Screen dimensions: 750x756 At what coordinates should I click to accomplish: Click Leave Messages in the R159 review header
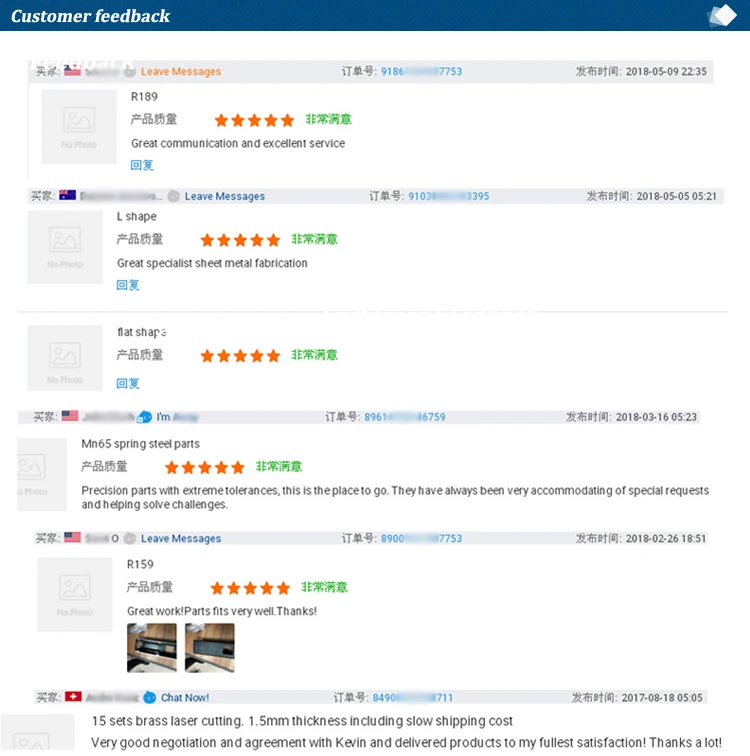point(180,539)
